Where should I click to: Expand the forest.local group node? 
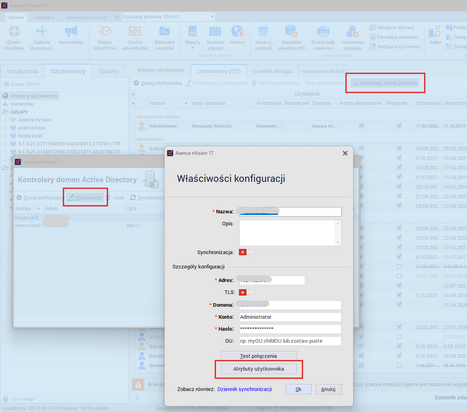5,136
